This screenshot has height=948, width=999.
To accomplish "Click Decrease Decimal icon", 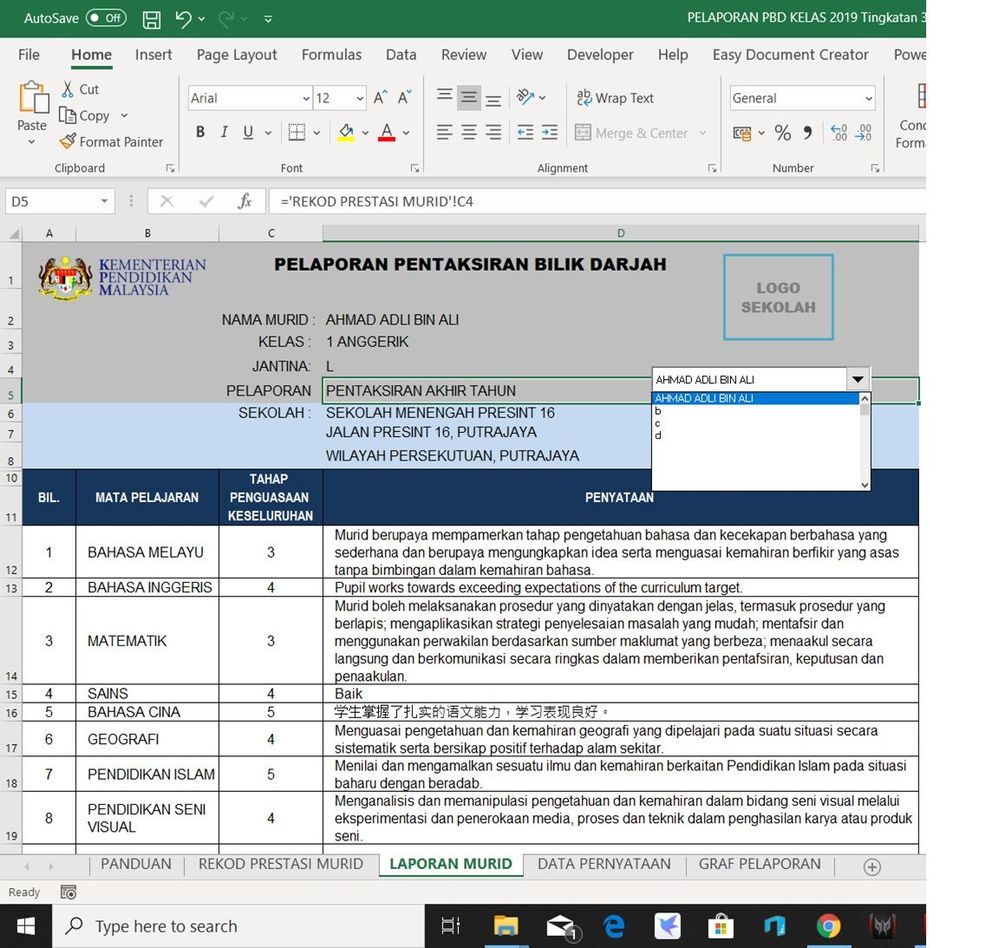I will pyautogui.click(x=863, y=133).
